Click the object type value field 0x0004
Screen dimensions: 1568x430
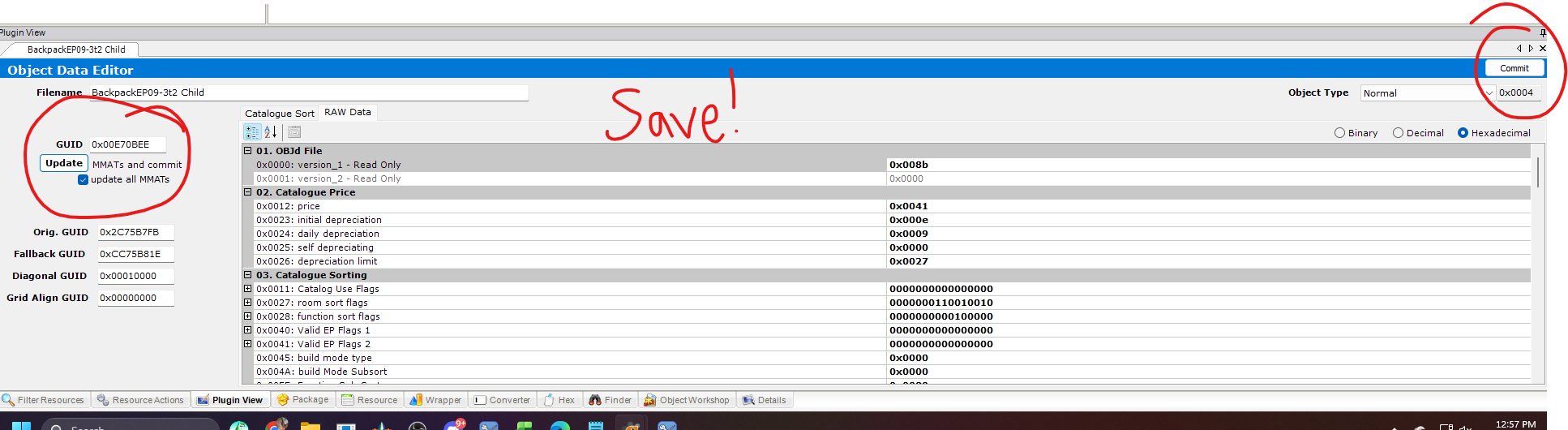[x=1518, y=93]
